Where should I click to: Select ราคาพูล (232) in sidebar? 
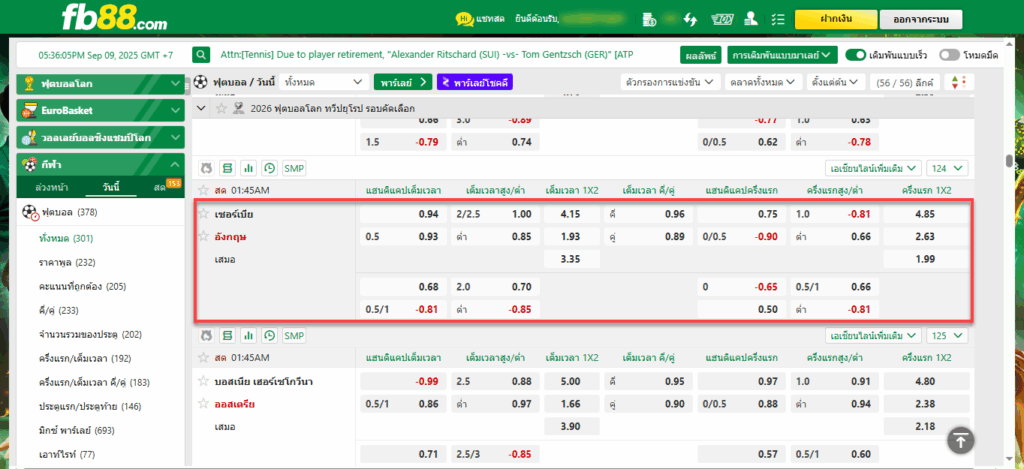[x=67, y=263]
